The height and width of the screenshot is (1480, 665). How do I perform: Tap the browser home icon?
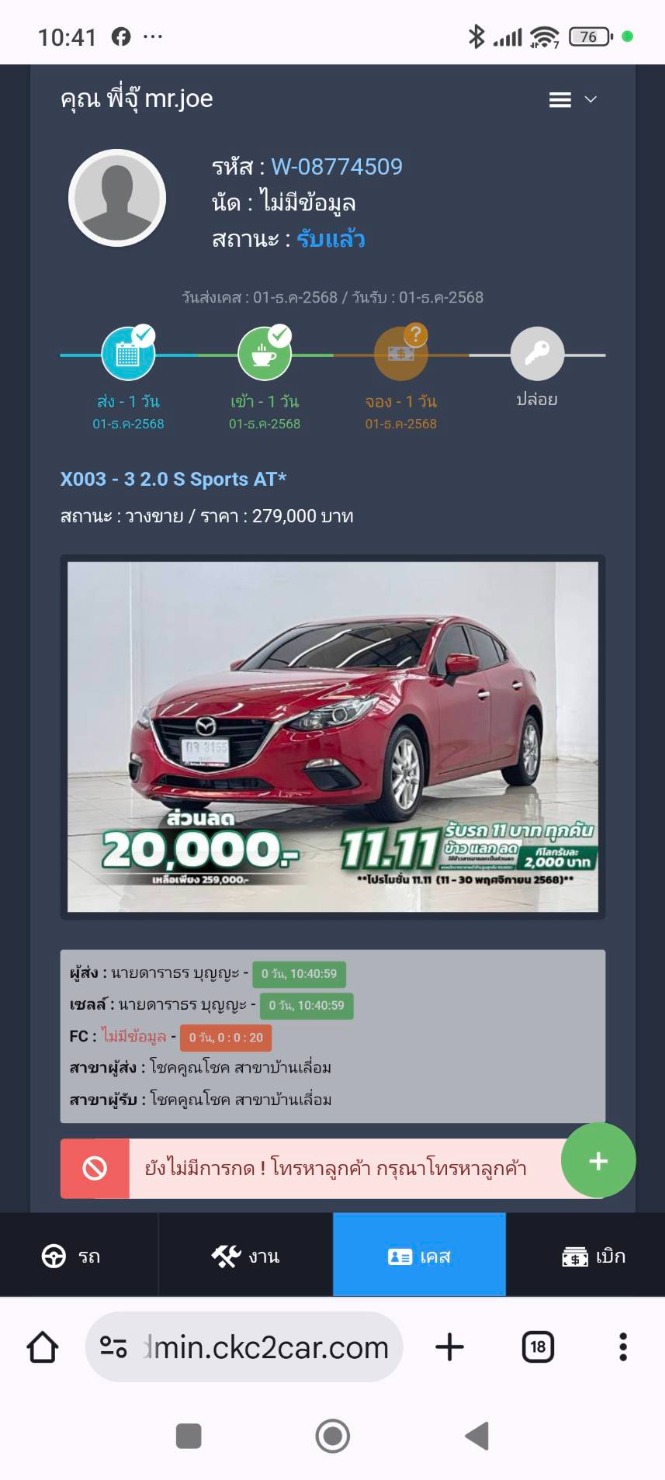(43, 1347)
